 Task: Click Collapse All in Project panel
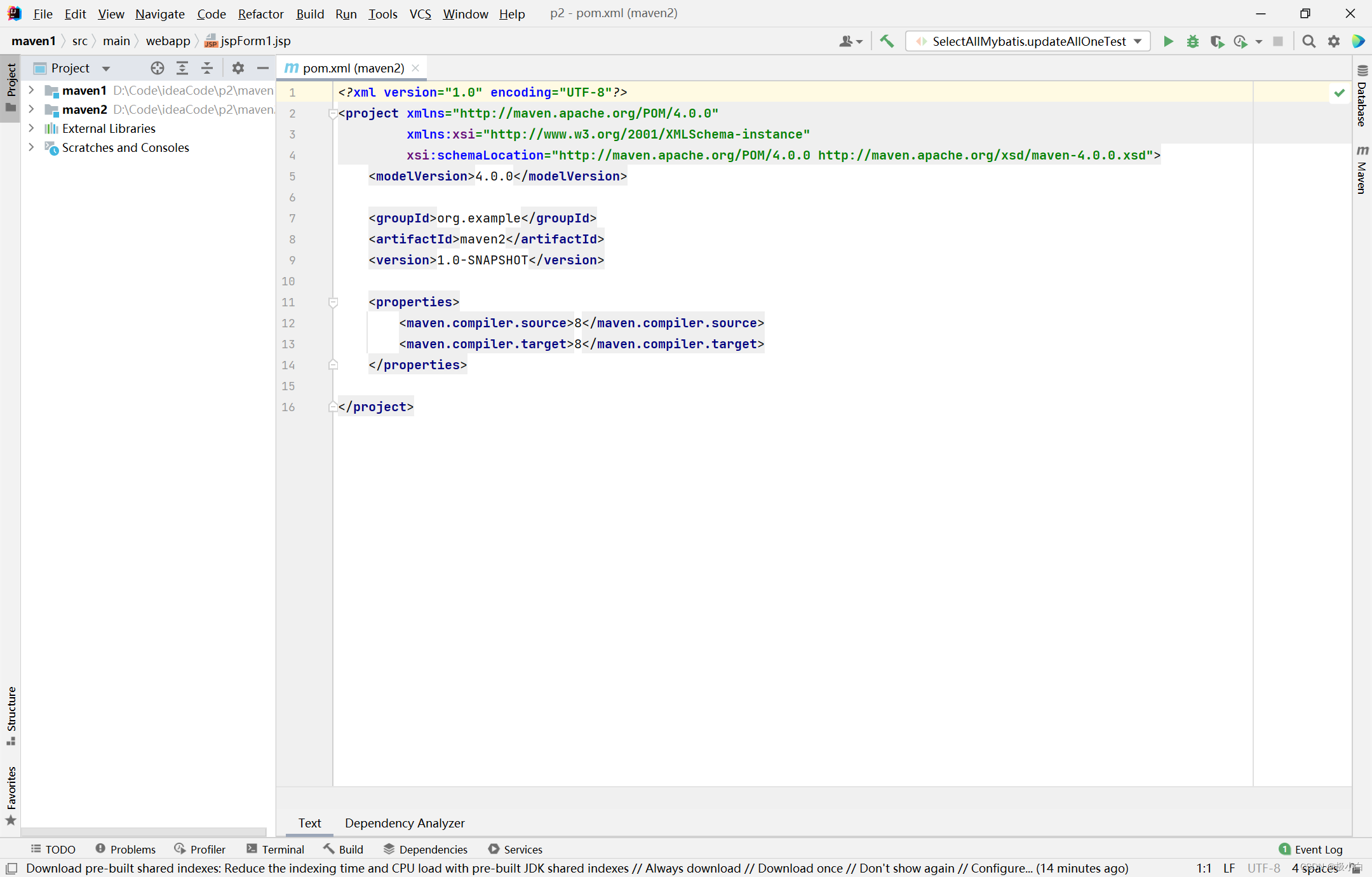click(207, 68)
